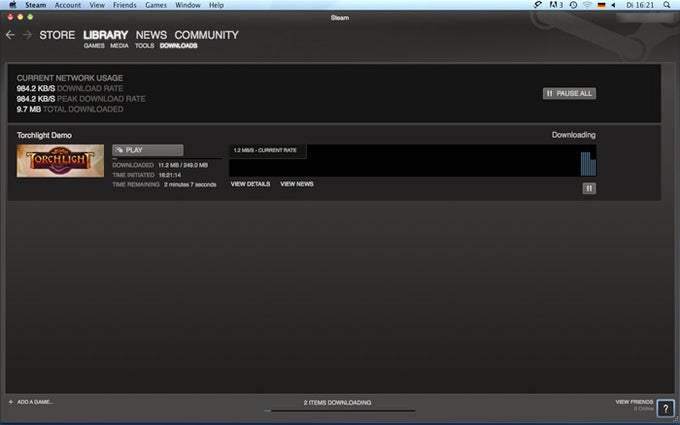Click the 2 ITEMS DOWNLOADING status text
Viewport: 680px width, 425px height.
[337, 402]
